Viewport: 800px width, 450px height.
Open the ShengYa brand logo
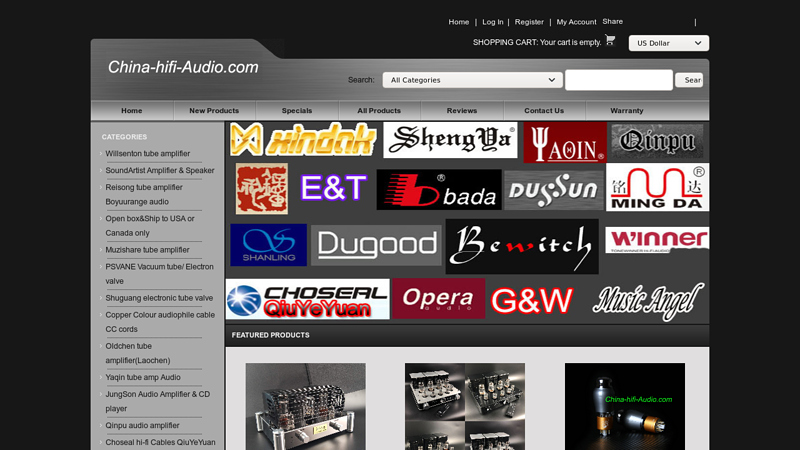[450, 140]
